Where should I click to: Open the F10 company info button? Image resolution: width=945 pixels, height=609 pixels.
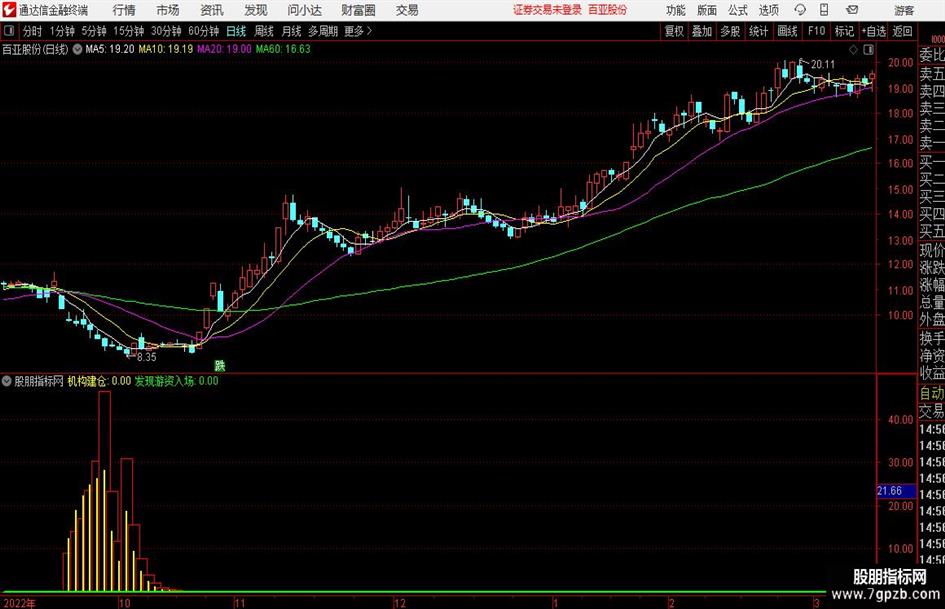(817, 31)
